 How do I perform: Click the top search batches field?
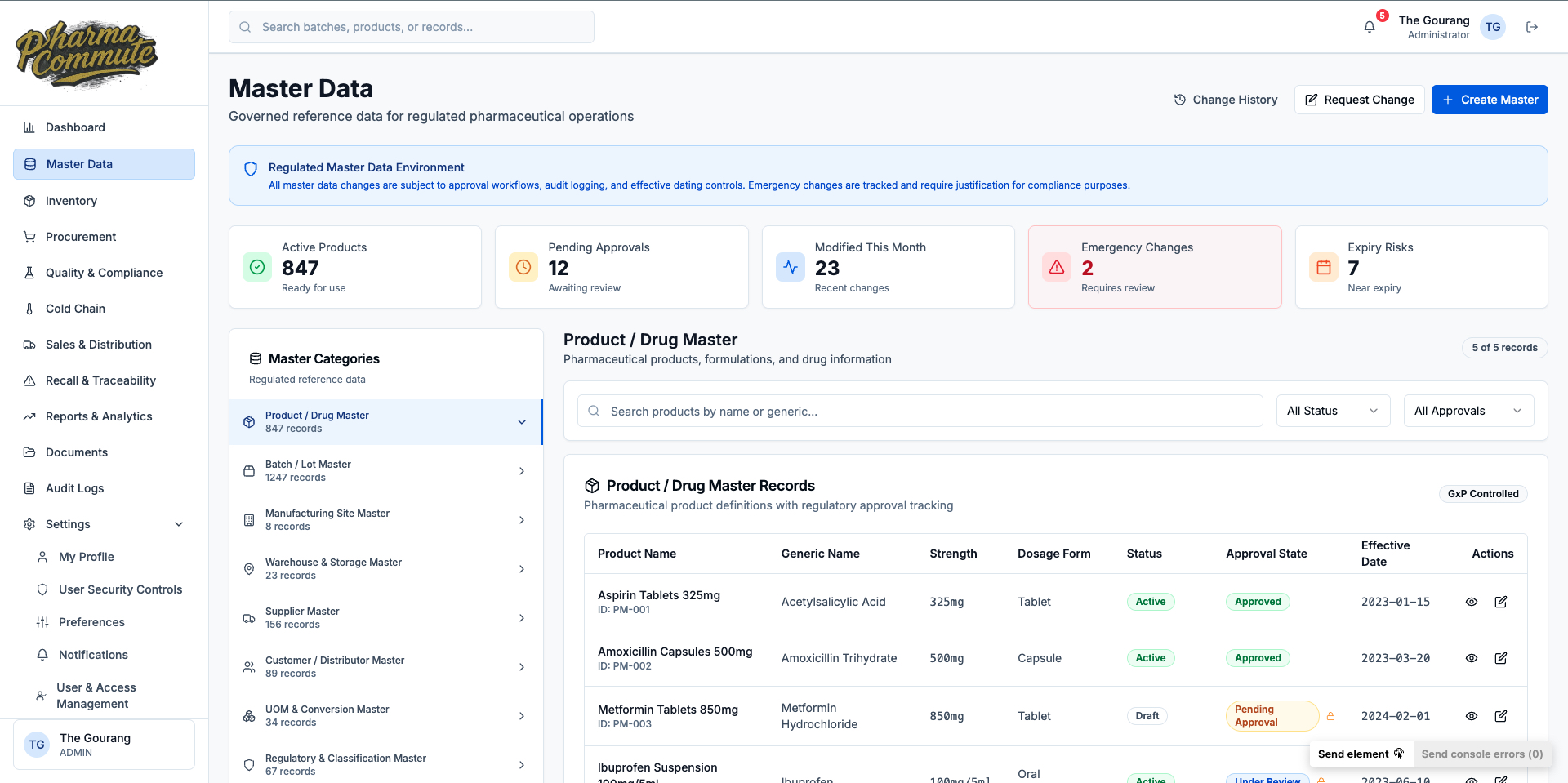[x=412, y=27]
